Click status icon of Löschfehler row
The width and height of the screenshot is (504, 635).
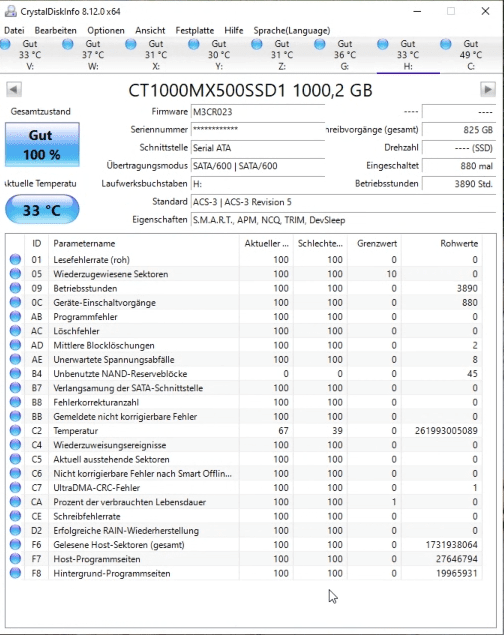click(15, 331)
